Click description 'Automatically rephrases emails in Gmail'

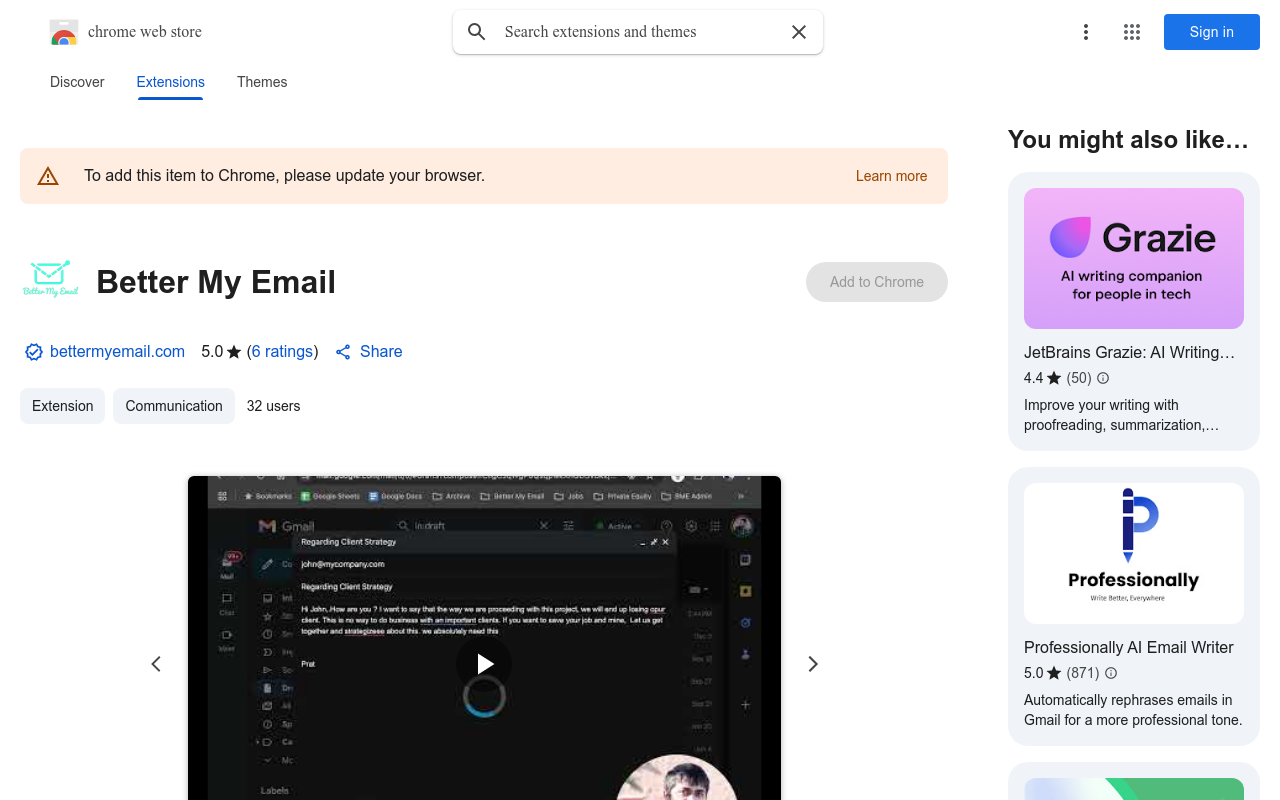click(1133, 710)
